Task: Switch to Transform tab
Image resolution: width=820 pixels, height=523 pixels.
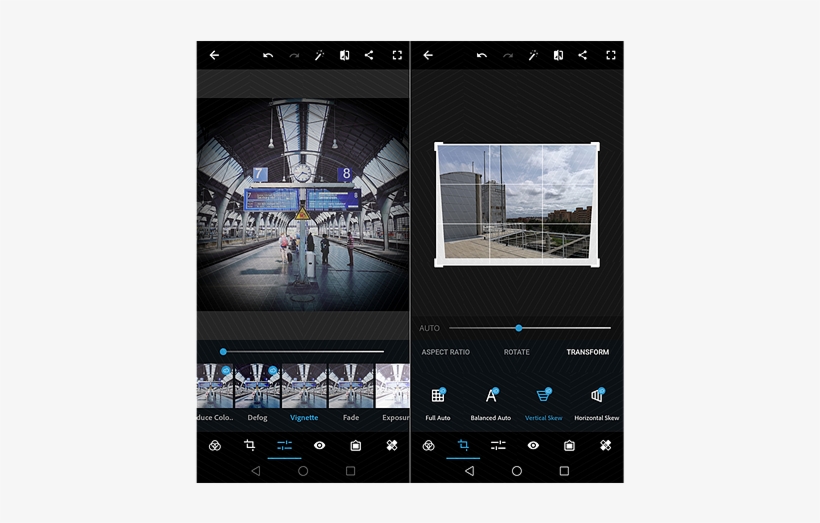Action: coord(588,352)
